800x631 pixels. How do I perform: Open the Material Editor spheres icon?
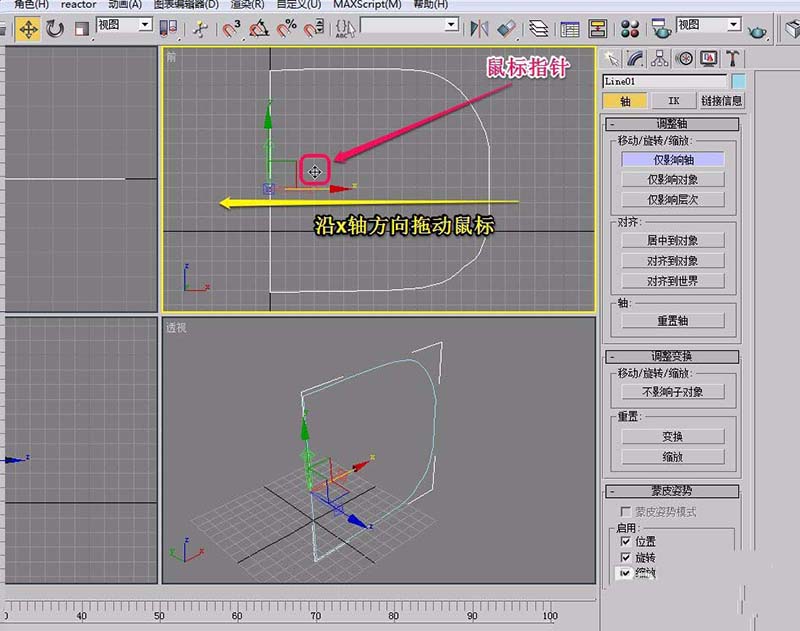630,29
